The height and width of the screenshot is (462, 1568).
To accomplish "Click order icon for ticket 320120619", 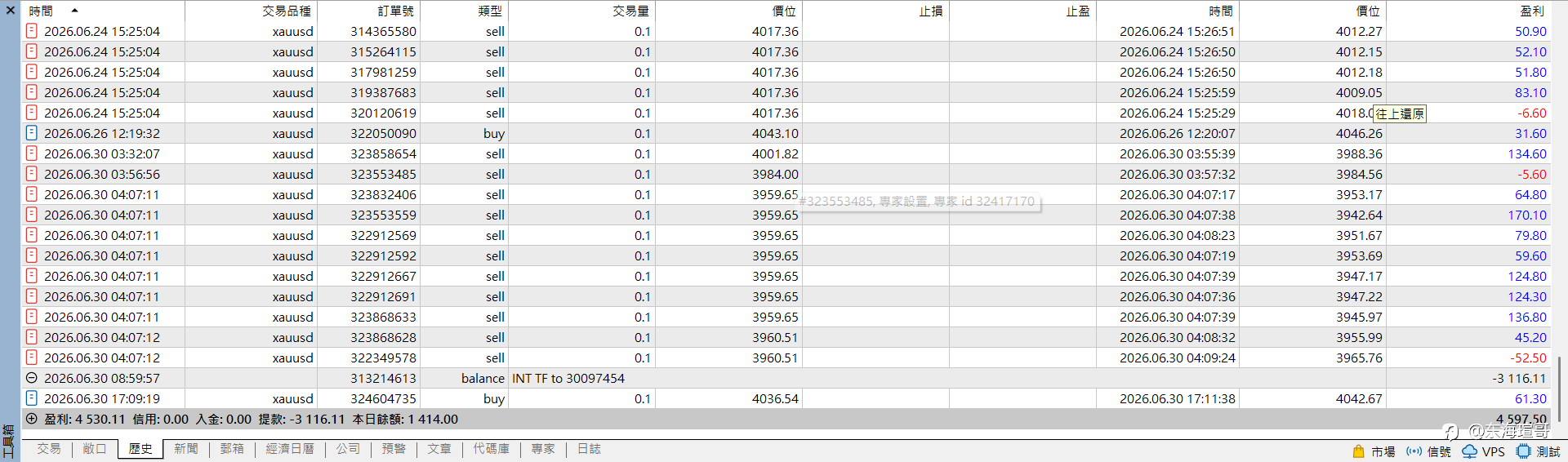I will (x=32, y=113).
